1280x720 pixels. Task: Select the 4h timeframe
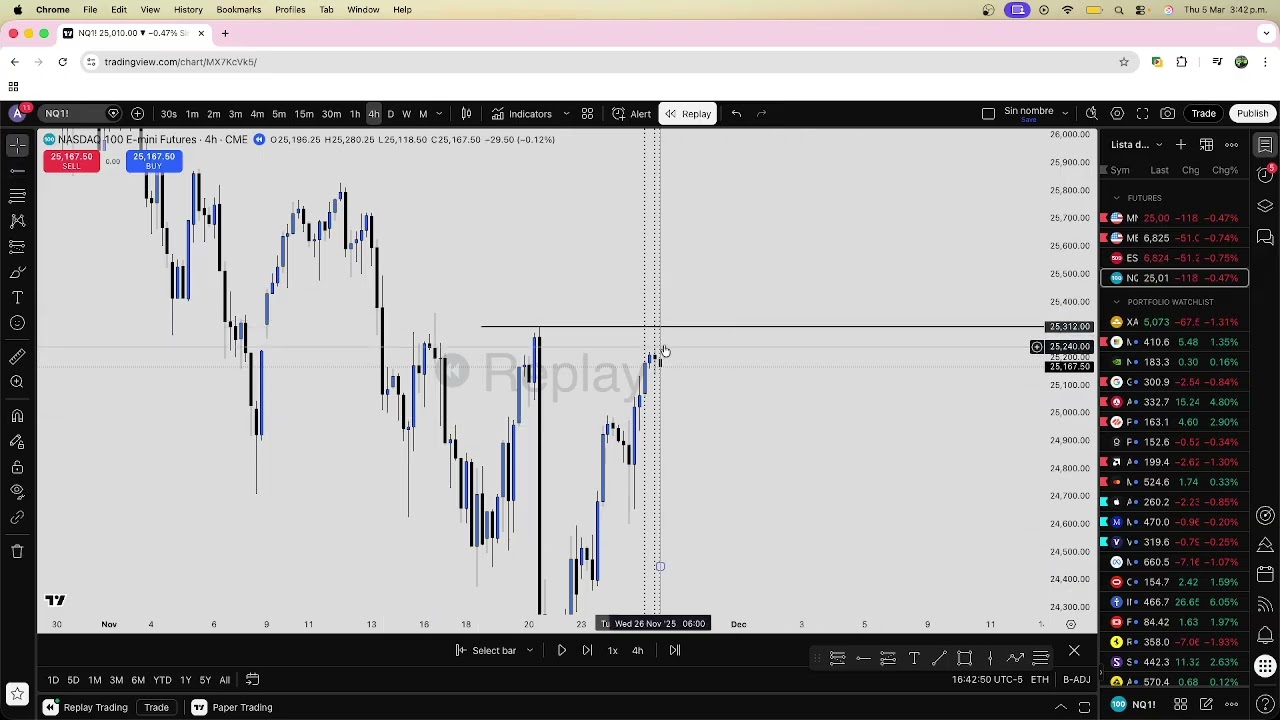373,114
